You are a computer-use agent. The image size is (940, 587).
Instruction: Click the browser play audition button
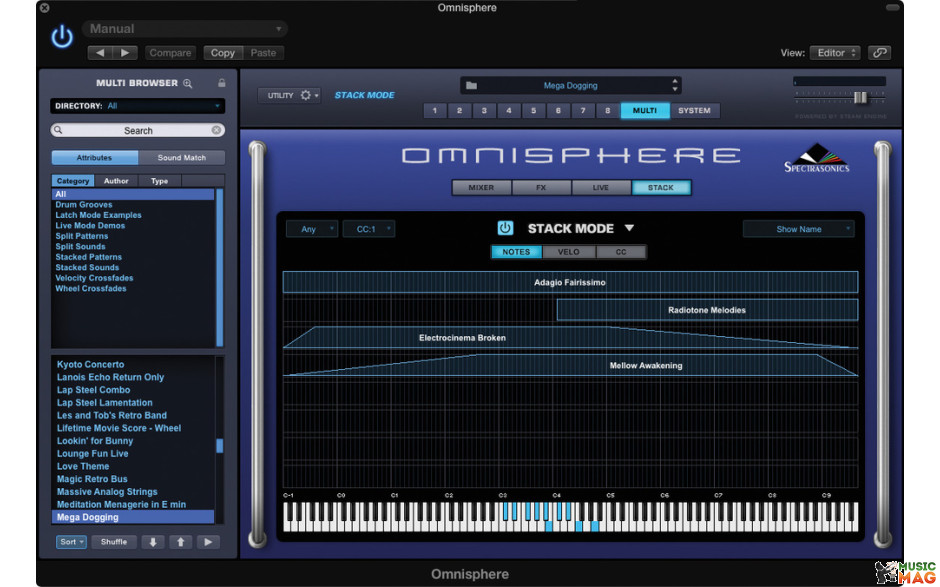(x=208, y=542)
